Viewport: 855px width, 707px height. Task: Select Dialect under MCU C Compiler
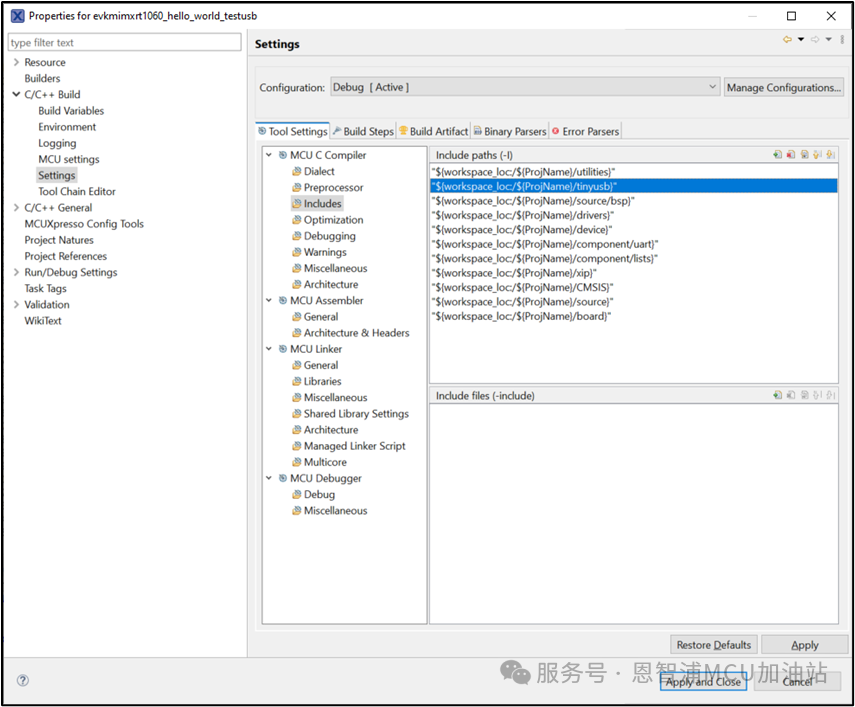319,171
